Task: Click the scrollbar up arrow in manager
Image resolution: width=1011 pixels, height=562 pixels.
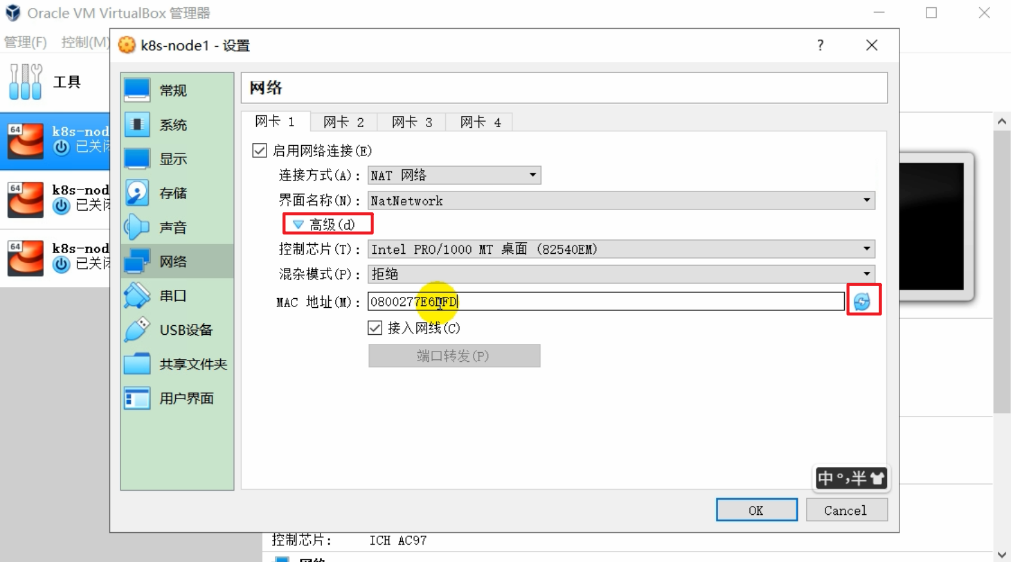Action: [1001, 121]
